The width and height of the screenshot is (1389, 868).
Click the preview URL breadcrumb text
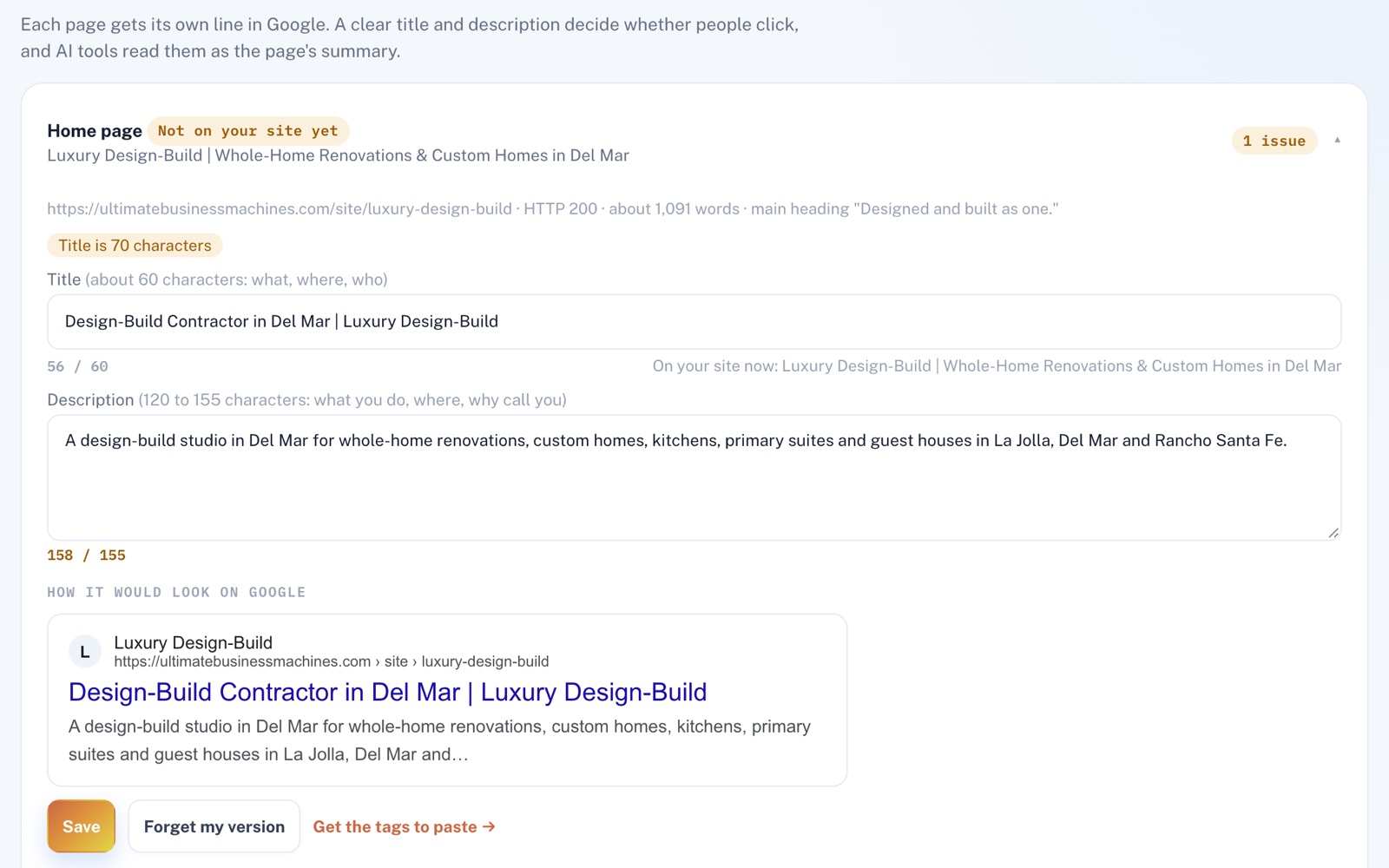click(331, 661)
